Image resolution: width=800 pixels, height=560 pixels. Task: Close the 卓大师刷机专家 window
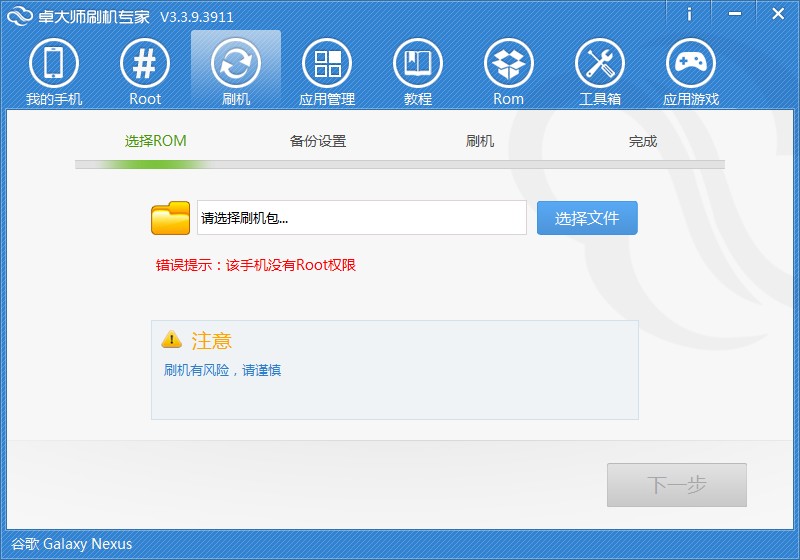coord(778,14)
